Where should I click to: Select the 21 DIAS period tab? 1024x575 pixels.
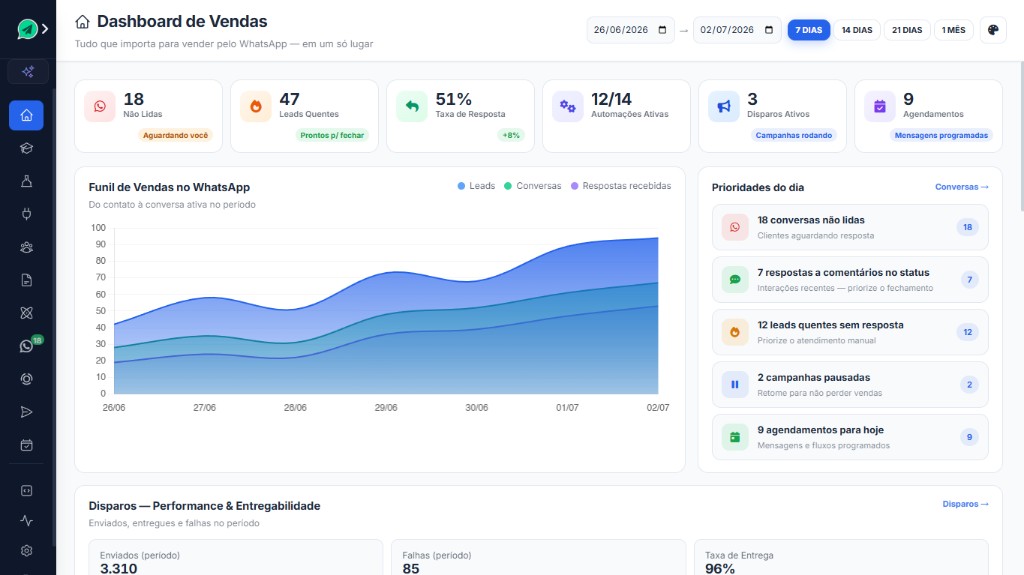[907, 30]
